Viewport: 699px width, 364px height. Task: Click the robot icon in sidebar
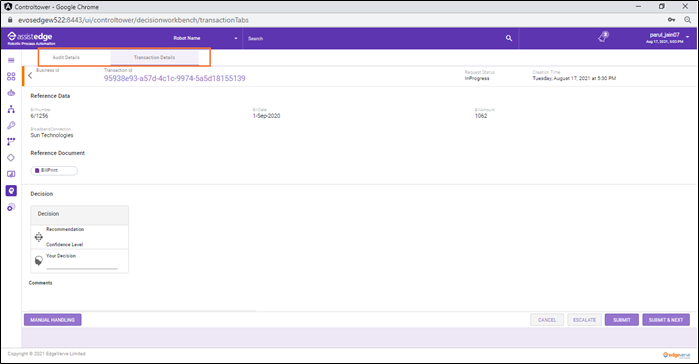click(11, 93)
